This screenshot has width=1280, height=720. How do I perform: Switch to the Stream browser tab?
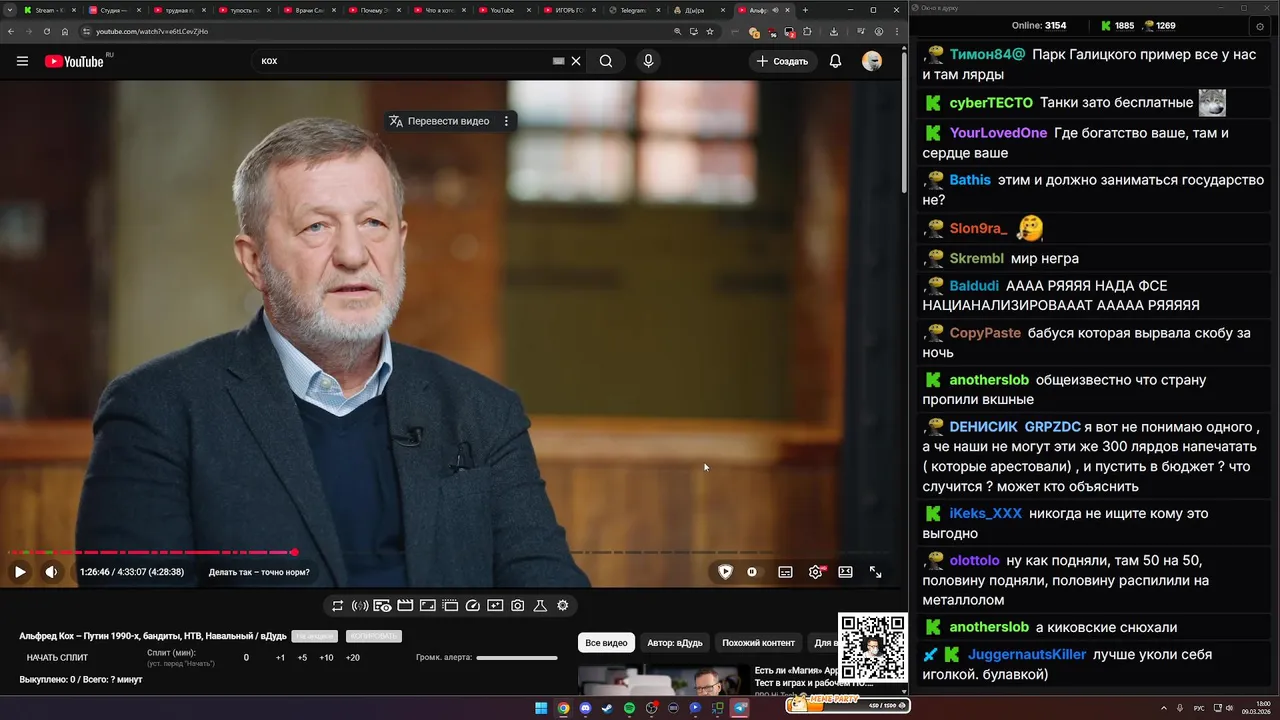[50, 10]
